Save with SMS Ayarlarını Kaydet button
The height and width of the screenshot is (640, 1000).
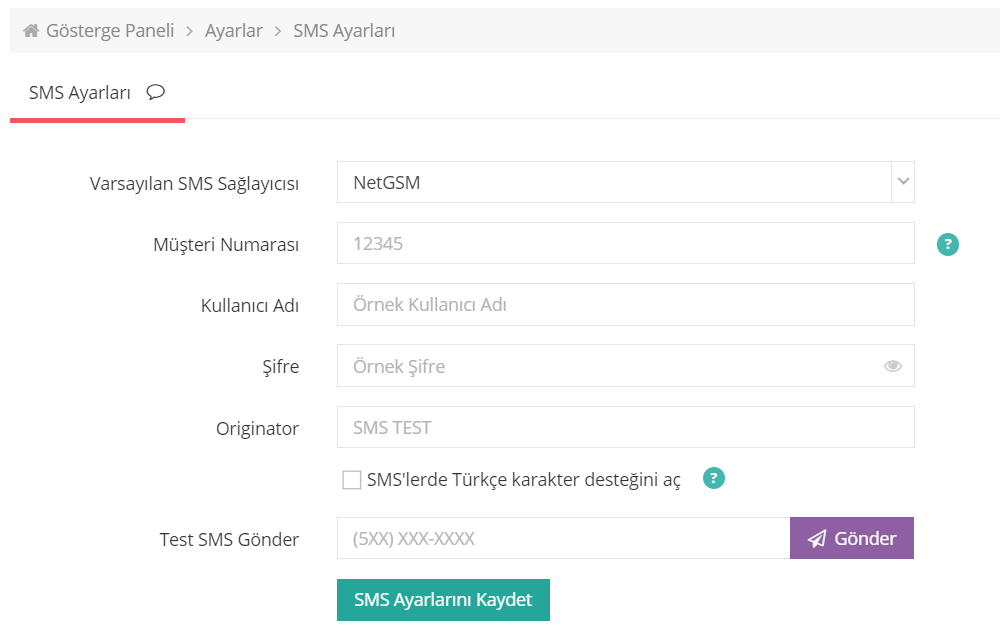[443, 600]
